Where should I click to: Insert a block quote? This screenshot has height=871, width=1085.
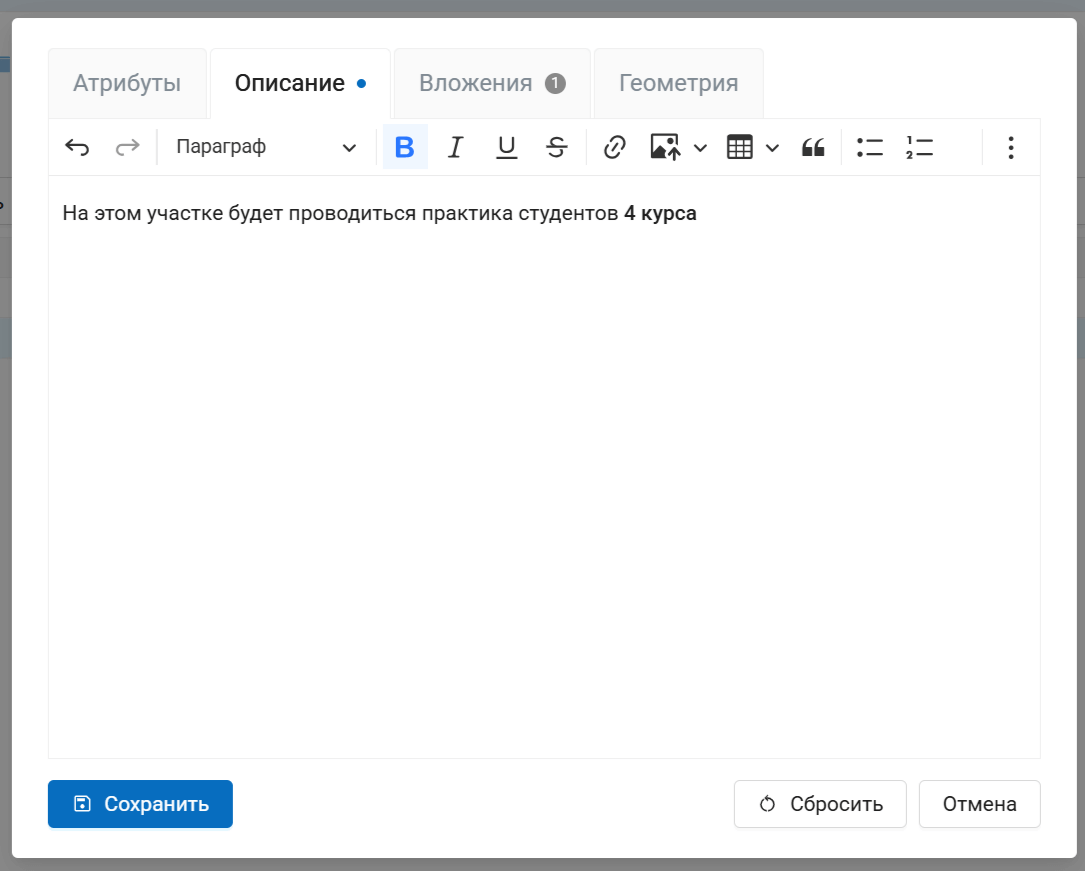coord(813,148)
